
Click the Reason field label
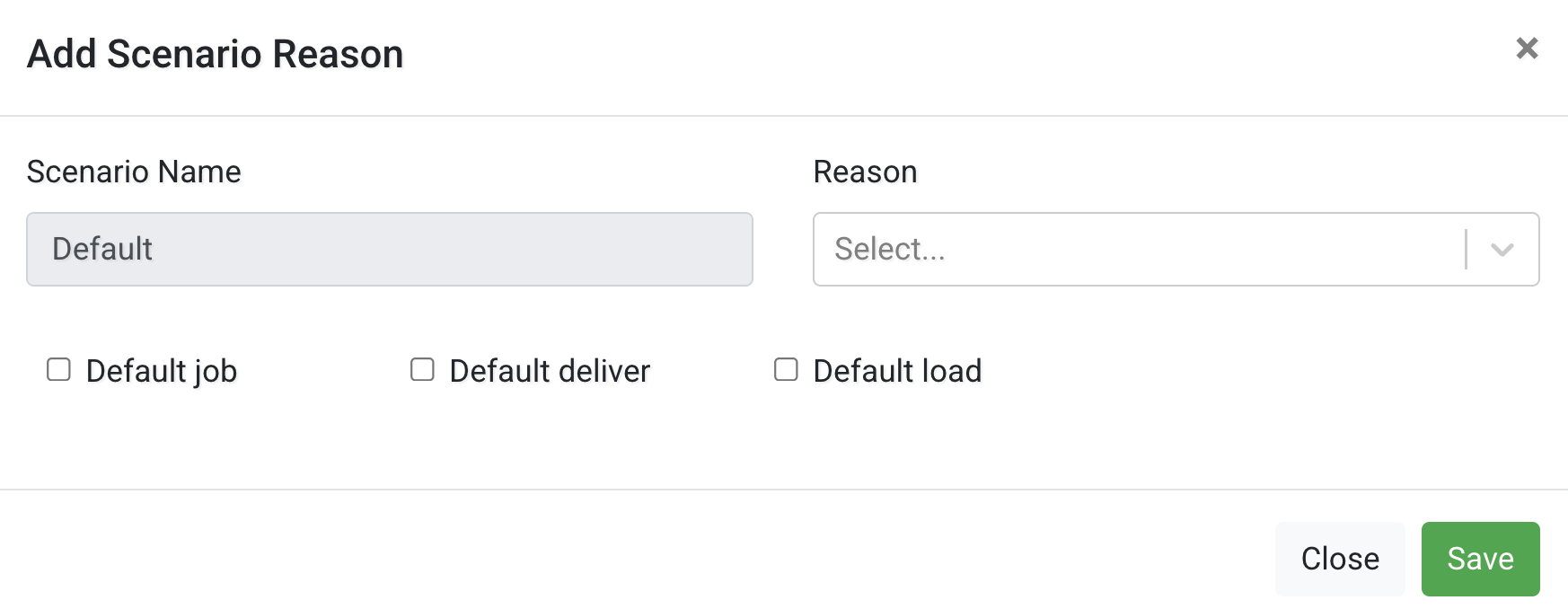[x=865, y=172]
